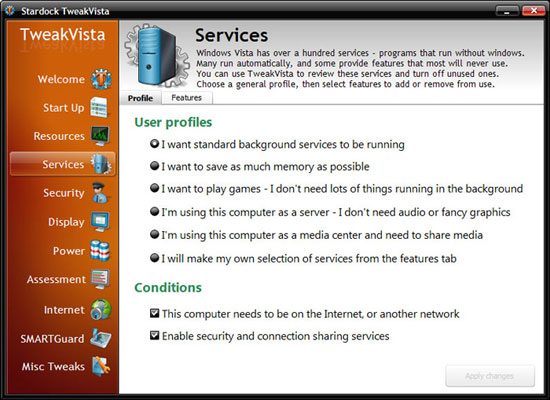This screenshot has height=400, width=550.
Task: Toggle security and connection sharing services
Action: [x=269, y=336]
